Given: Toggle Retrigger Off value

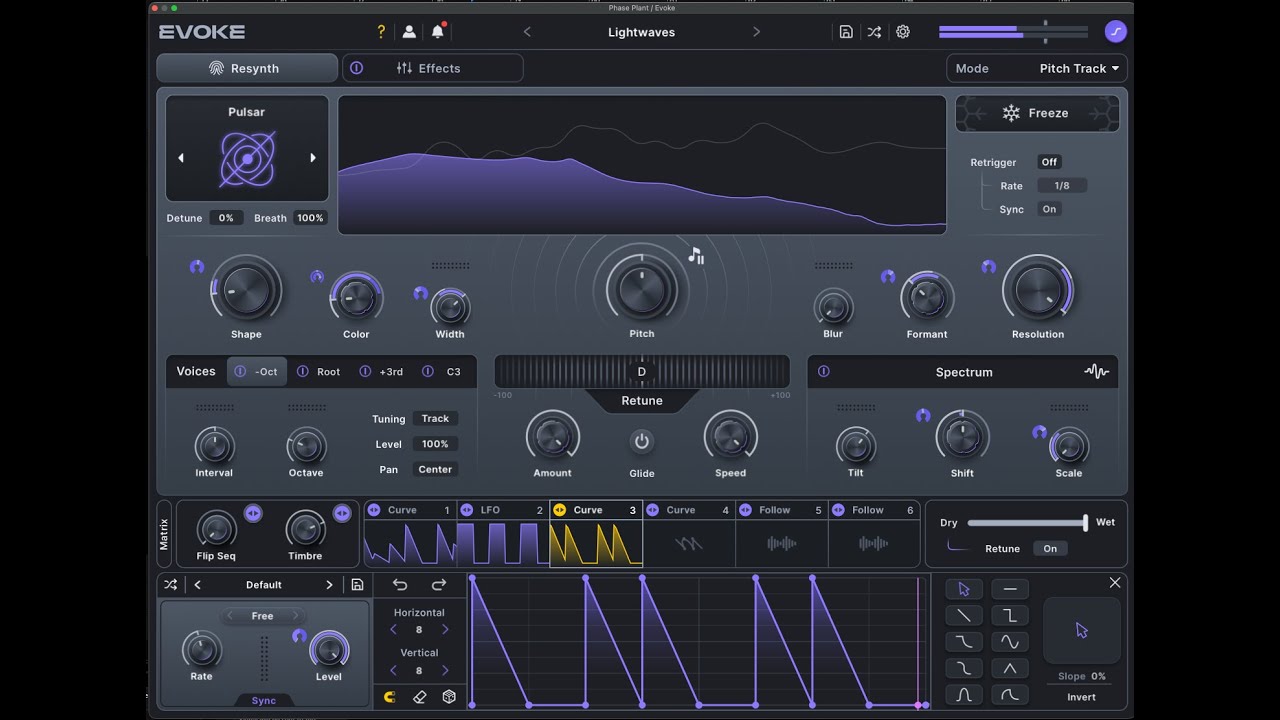Looking at the screenshot, I should click(x=1049, y=162).
